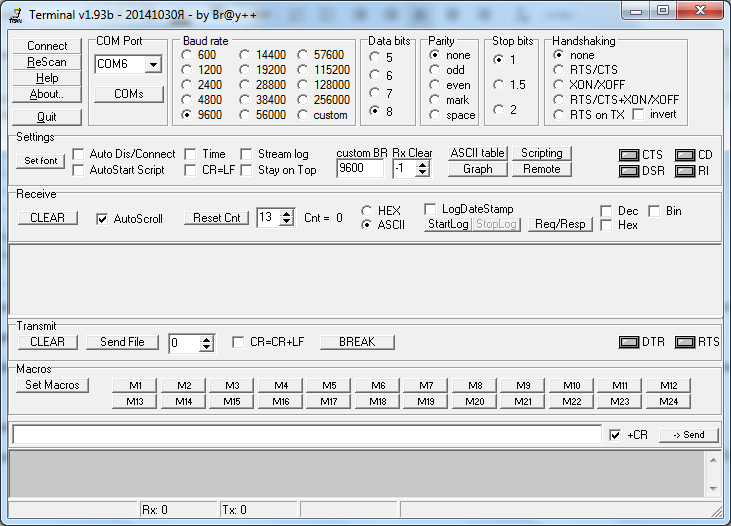This screenshot has width=731, height=526.
Task: Select baud rate 115200
Action: pos(303,70)
